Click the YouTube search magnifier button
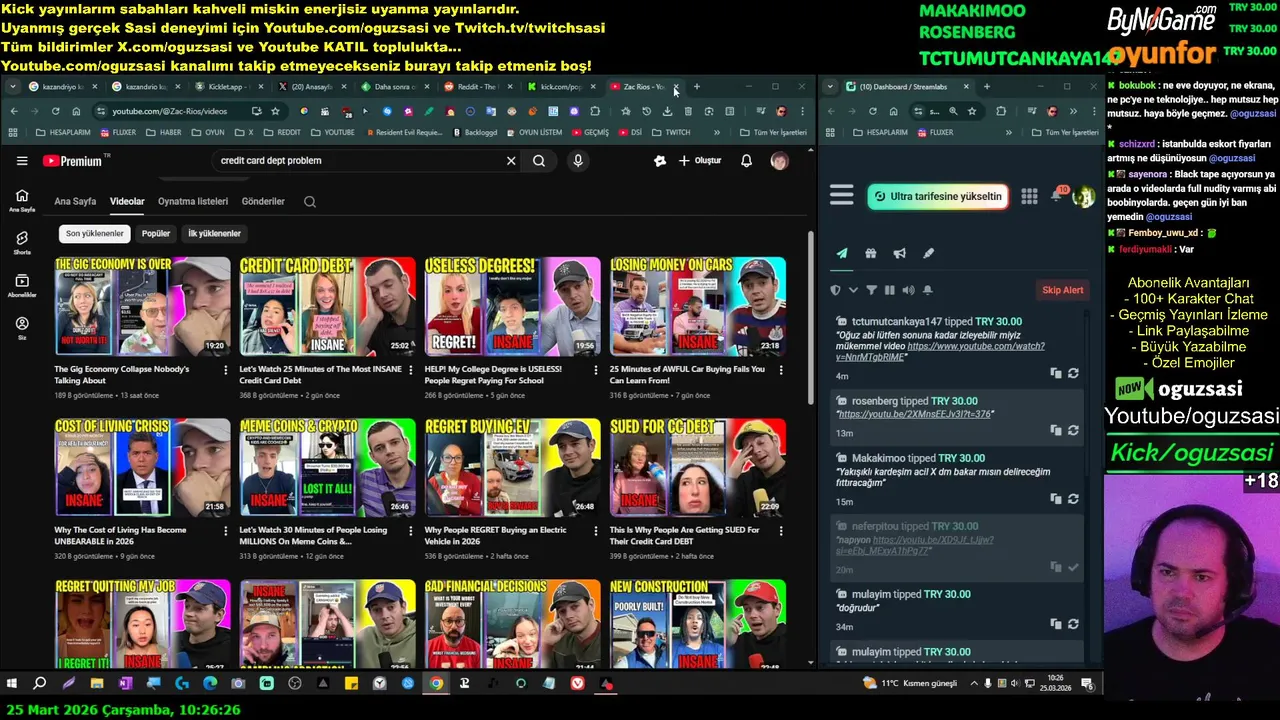This screenshot has width=1280, height=720. click(539, 160)
